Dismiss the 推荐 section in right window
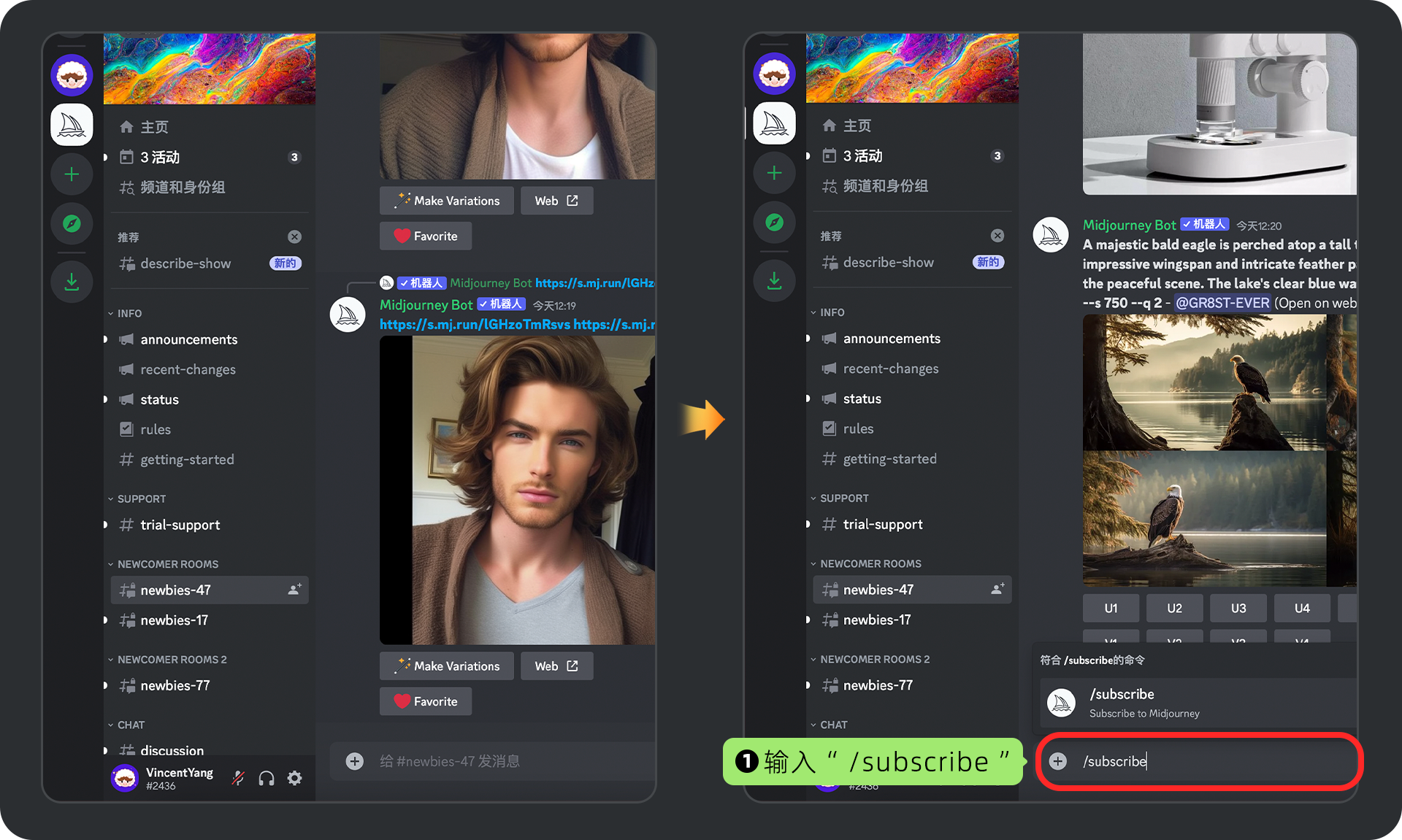 click(997, 235)
